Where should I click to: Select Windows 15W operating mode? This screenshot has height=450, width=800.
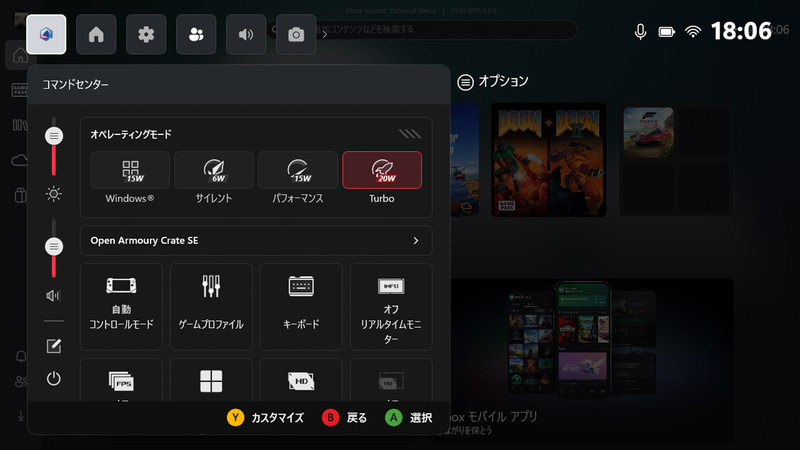tap(130, 170)
